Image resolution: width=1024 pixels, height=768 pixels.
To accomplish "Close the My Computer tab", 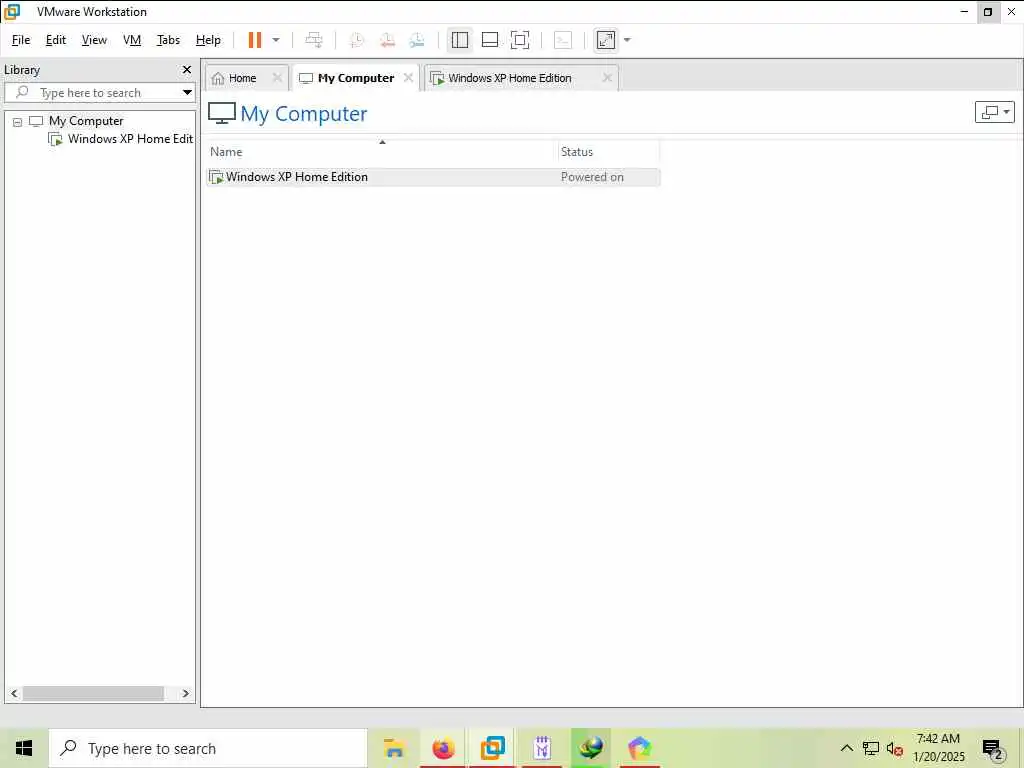I will (x=408, y=78).
